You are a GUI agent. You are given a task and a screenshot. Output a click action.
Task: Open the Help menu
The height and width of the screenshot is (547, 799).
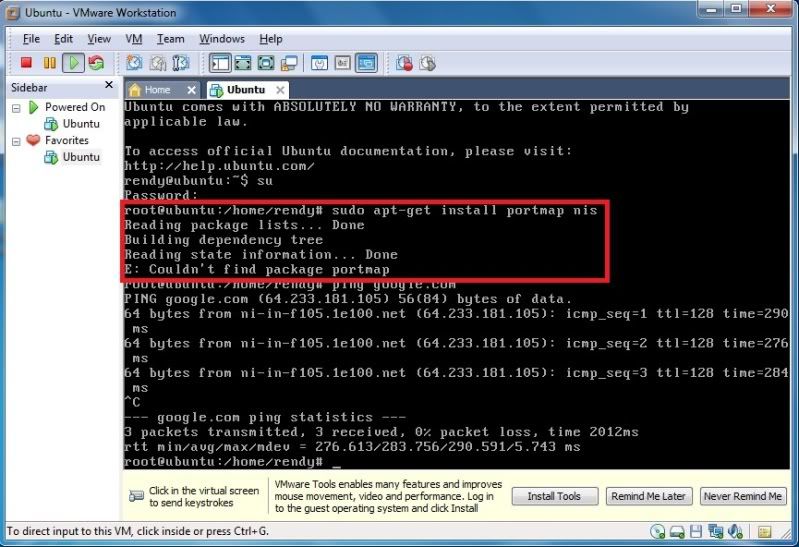click(x=271, y=39)
